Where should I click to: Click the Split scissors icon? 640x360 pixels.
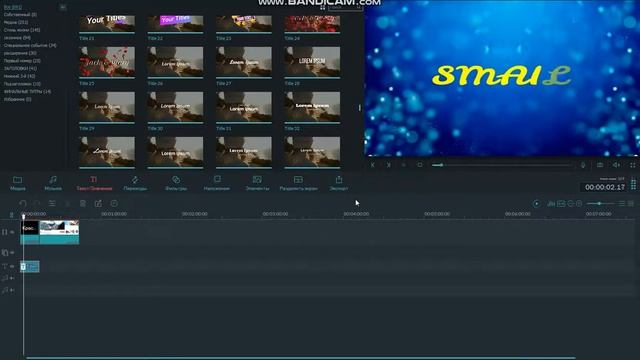pyautogui.click(x=68, y=203)
